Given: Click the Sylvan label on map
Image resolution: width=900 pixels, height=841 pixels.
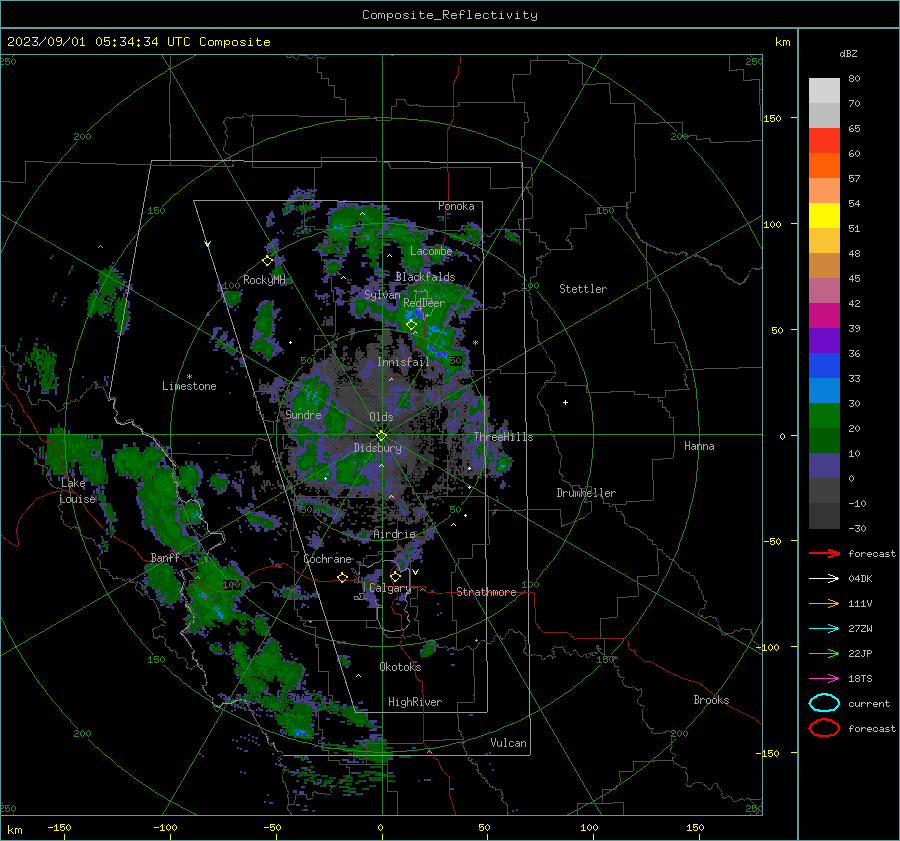Looking at the screenshot, I should [x=382, y=295].
